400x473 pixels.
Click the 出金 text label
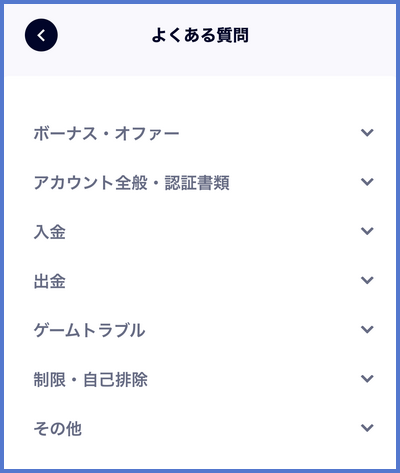49,281
